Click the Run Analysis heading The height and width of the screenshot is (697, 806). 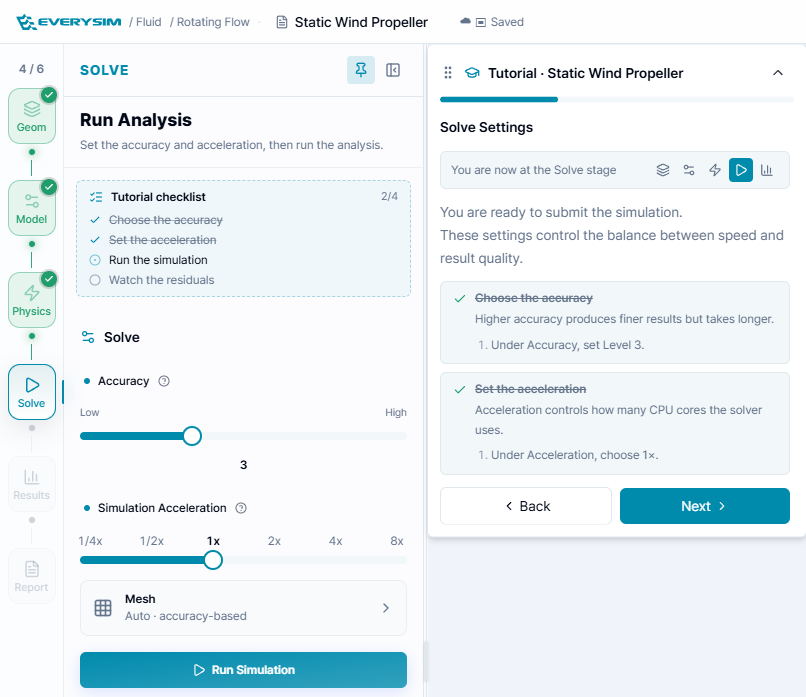pos(136,120)
